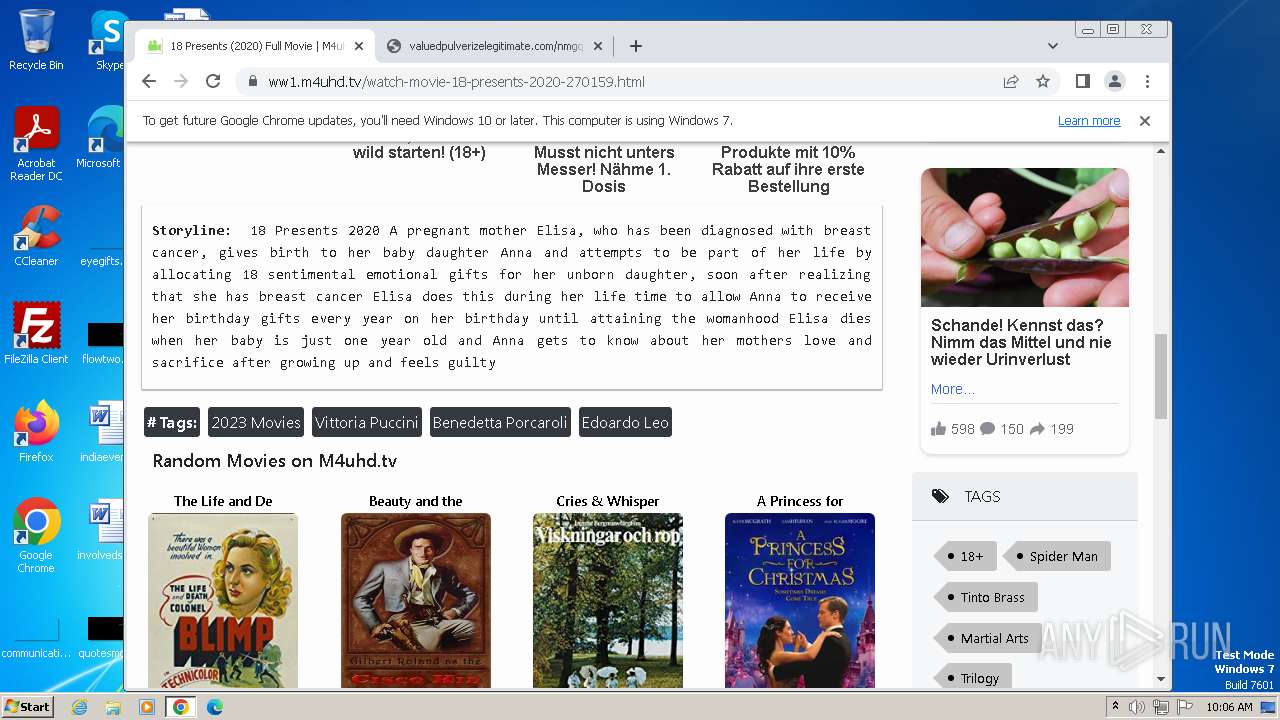Open Recycle Bin desktop icon
The image size is (1280, 720).
pyautogui.click(x=36, y=40)
